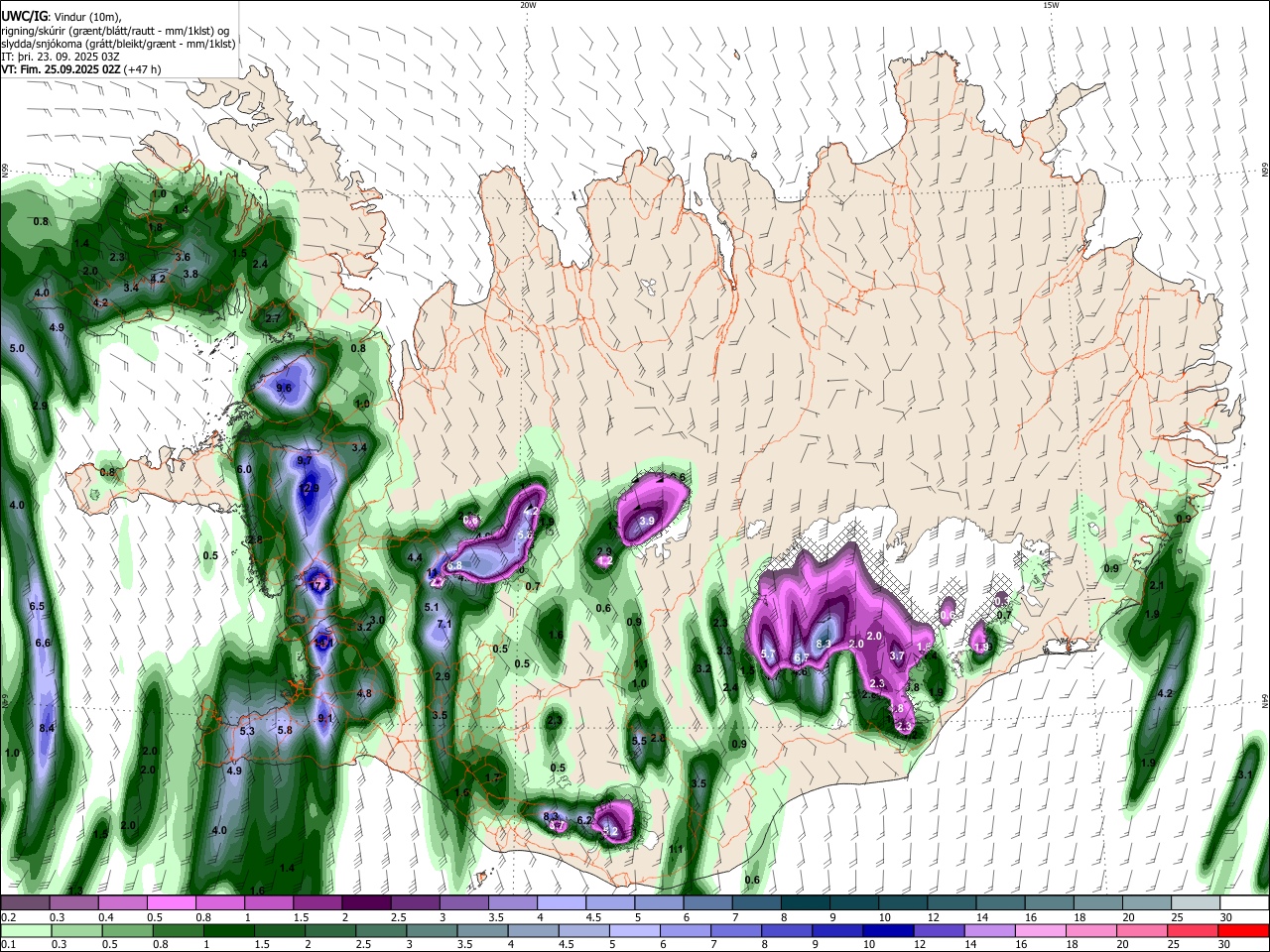The image size is (1270, 952).
Task: Select the dark teal swatch labeled 8, top legend row
Action: click(806, 902)
